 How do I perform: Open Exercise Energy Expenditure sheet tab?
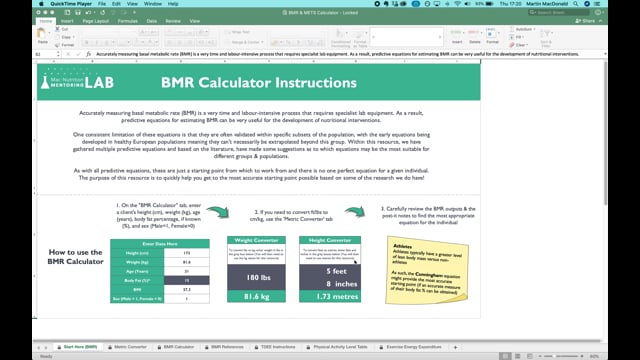411,347
